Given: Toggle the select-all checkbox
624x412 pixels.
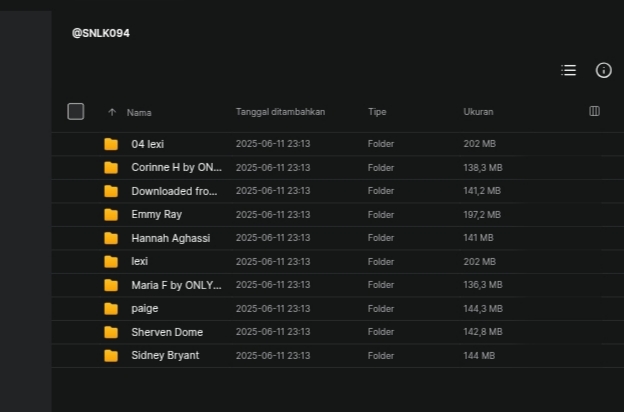Looking at the screenshot, I should tap(76, 111).
